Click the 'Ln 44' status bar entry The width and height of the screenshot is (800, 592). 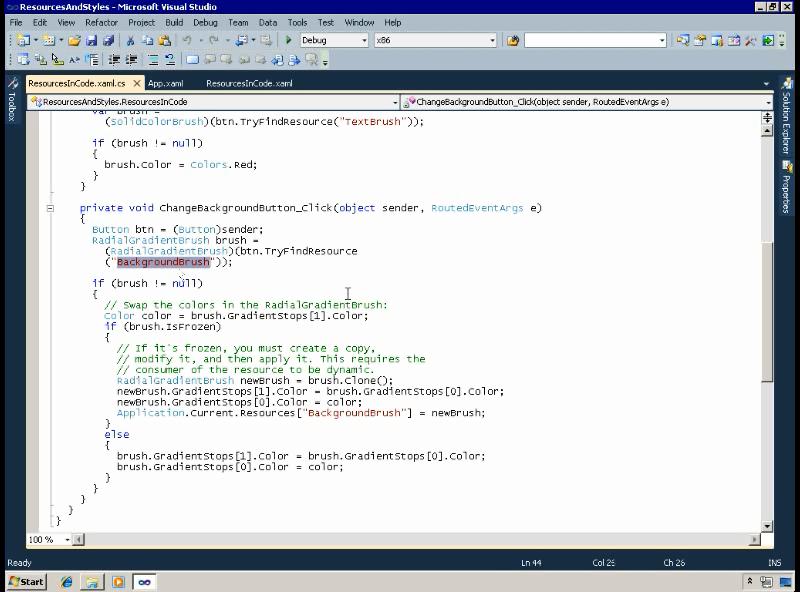(x=531, y=563)
